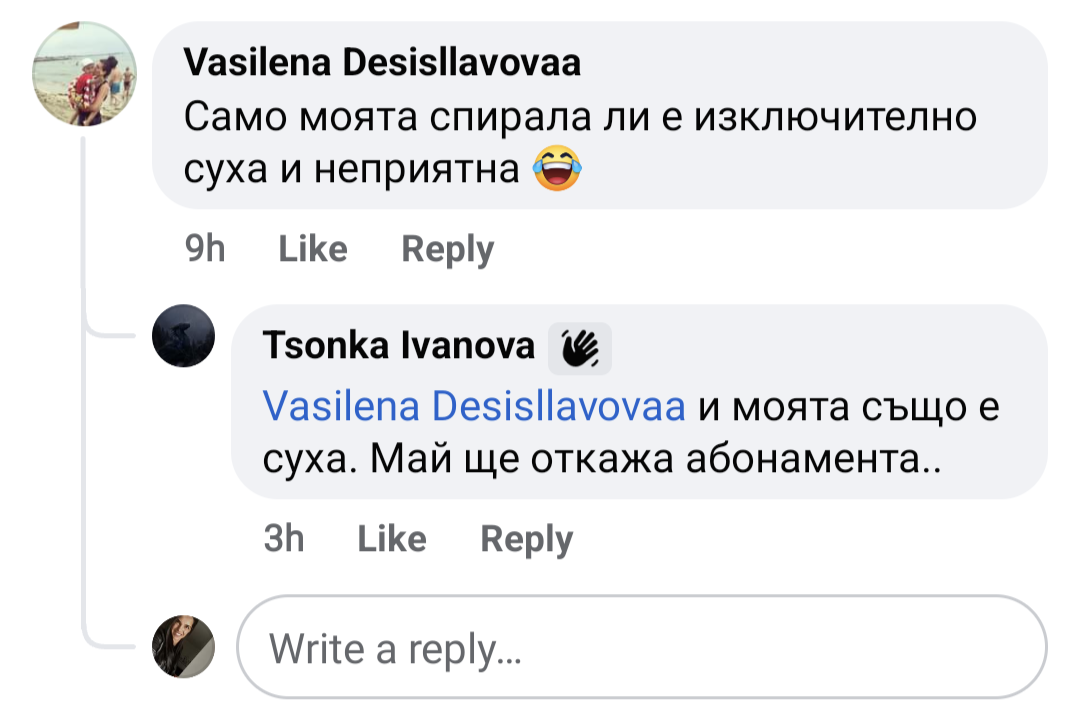Click Vasilena Desisllavovaa's beach profile picture
Image resolution: width=1080 pixels, height=707 pixels.
(x=85, y=74)
